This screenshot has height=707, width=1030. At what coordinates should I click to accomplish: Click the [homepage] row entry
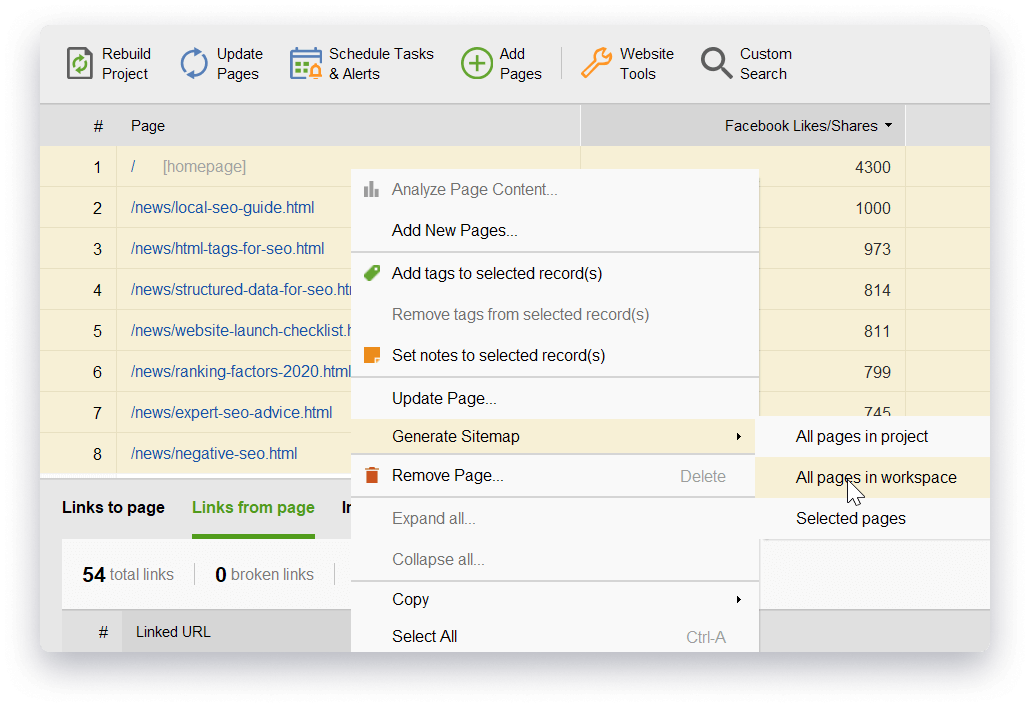click(x=204, y=167)
